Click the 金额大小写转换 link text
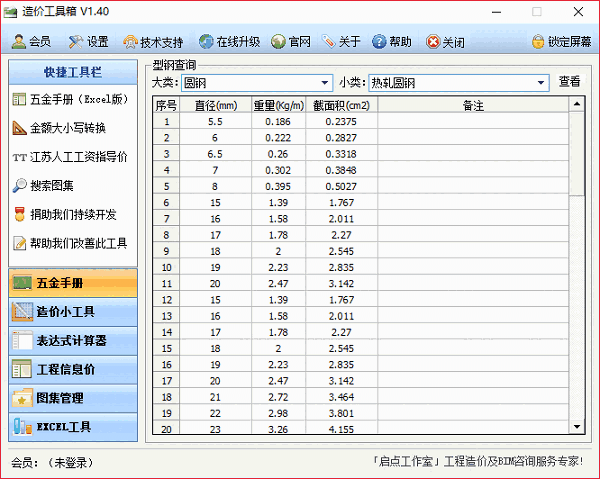 (x=68, y=128)
